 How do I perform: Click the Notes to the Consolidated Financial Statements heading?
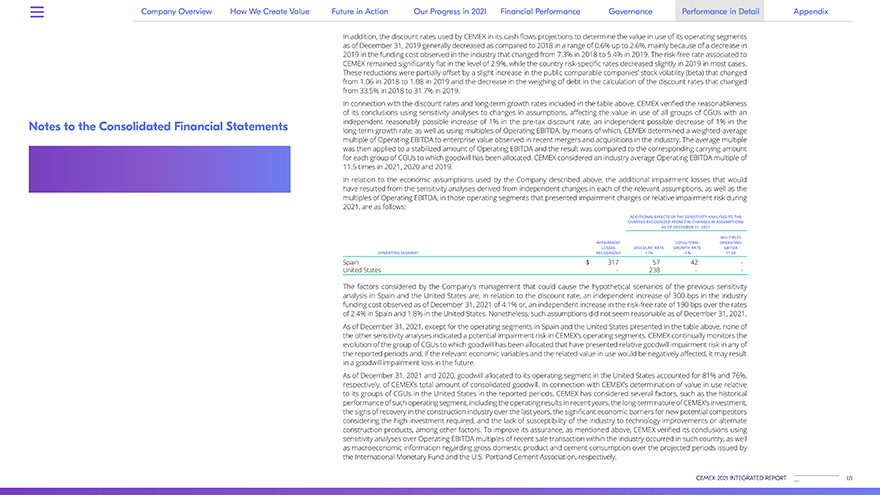point(158,127)
